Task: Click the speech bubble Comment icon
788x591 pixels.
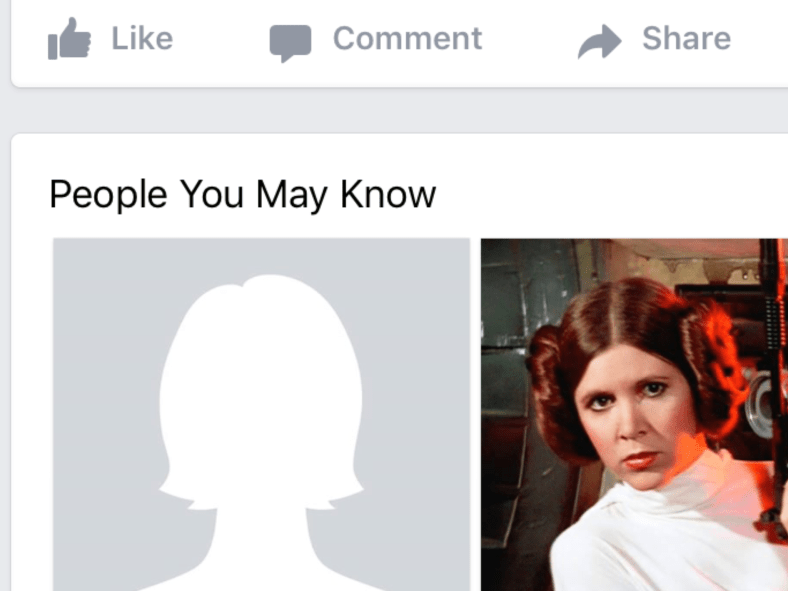Action: click(290, 43)
